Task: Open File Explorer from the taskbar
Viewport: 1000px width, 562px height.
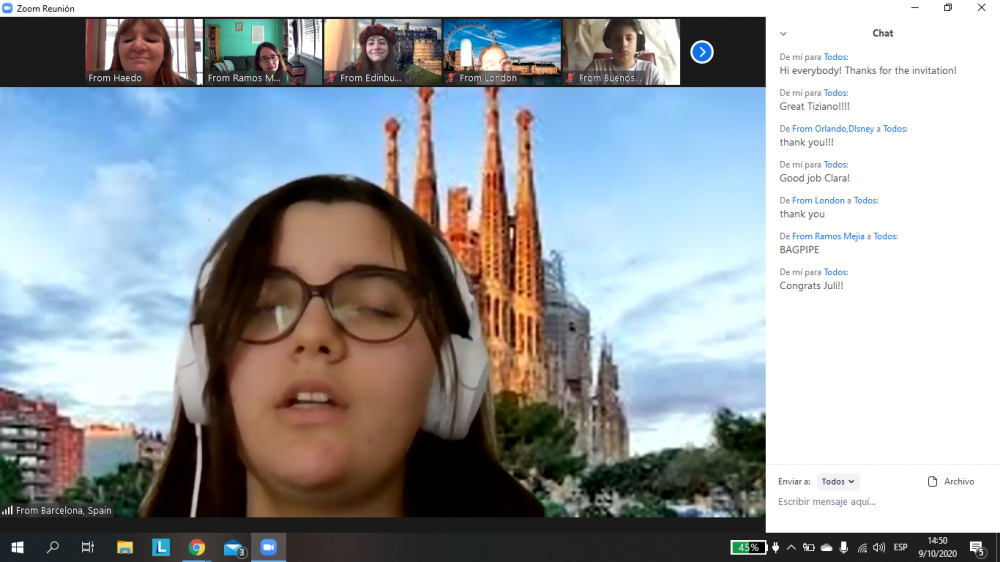Action: 124,547
